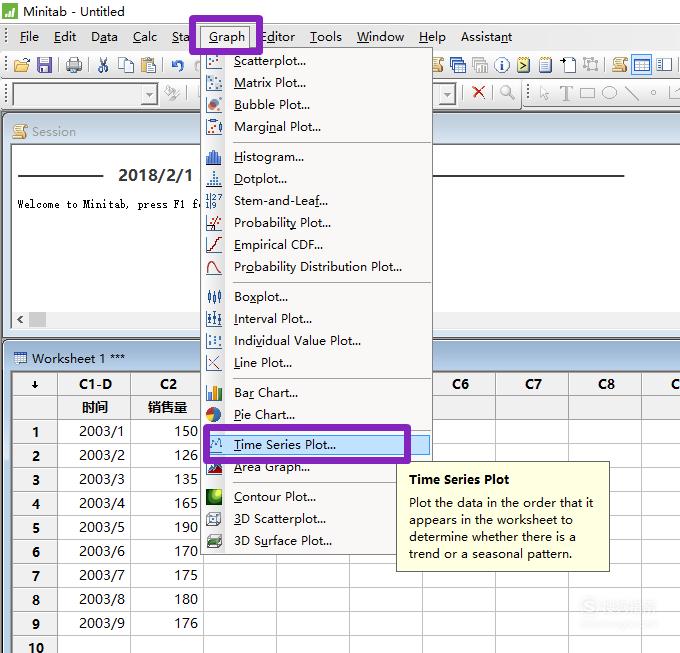
Task: Click the red X cancel icon
Action: pyautogui.click(x=478, y=92)
